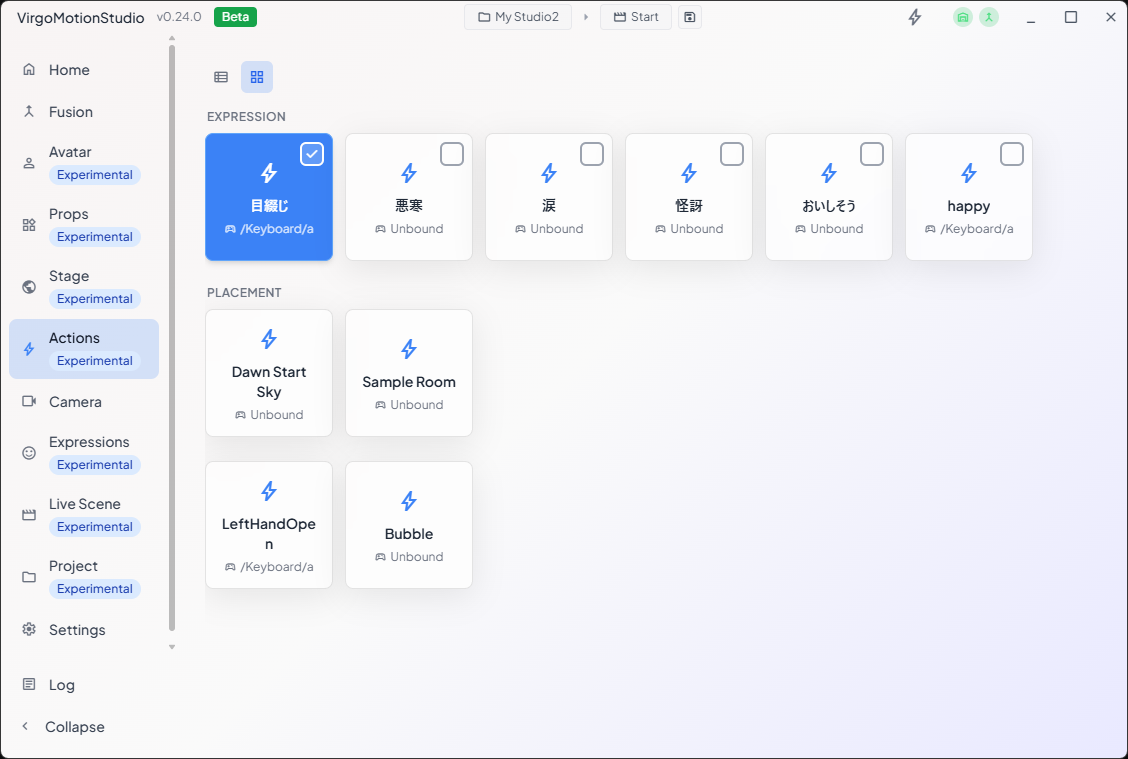Screen dimensions: 1128x759
Task: Click the Experimental badge under Project
Action: (x=95, y=588)
